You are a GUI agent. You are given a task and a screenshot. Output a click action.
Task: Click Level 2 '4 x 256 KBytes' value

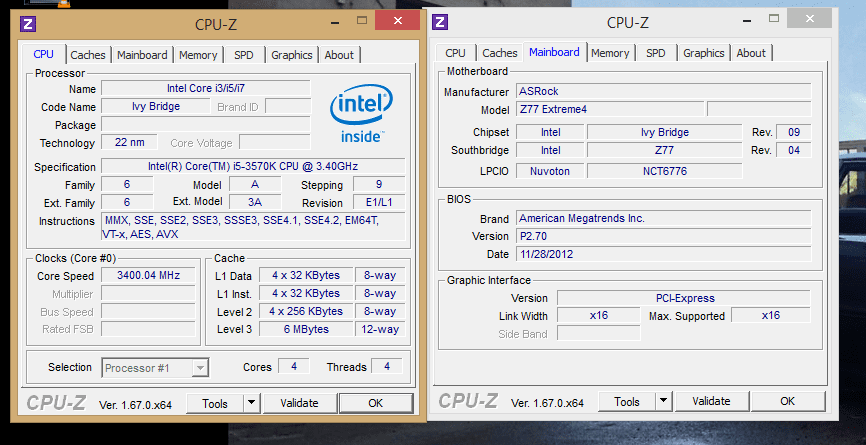pos(306,311)
